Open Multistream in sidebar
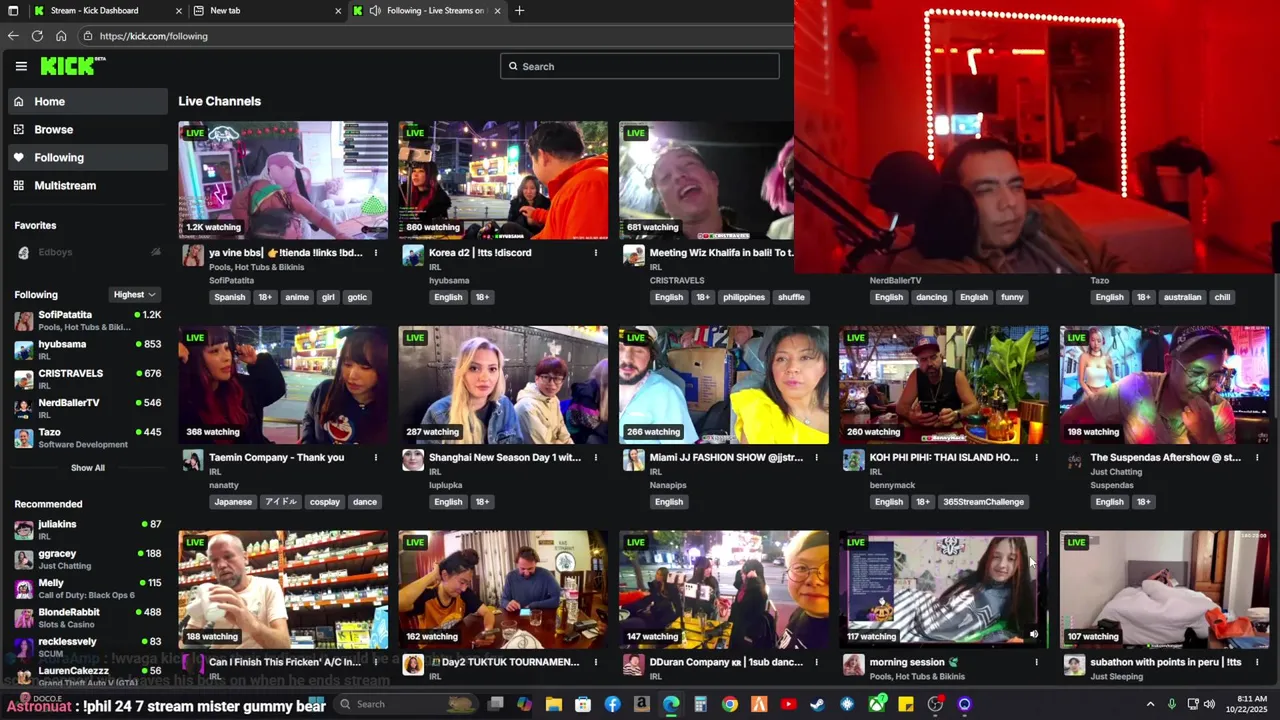Viewport: 1280px width, 720px height. [x=88, y=185]
